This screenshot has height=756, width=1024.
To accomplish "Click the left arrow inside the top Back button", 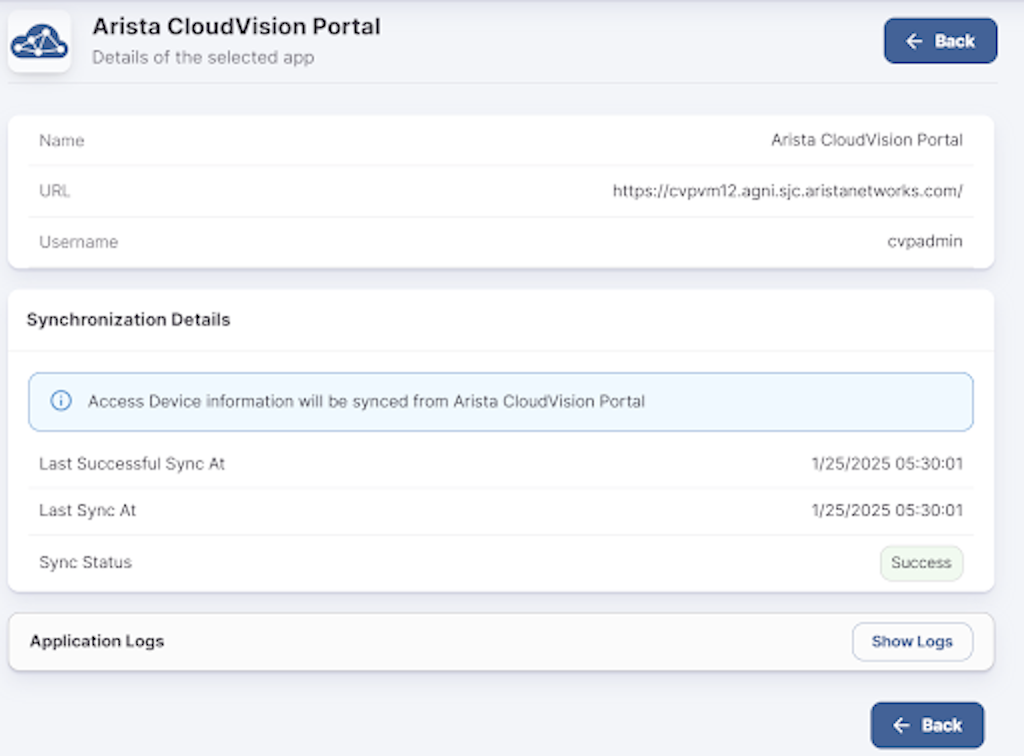I will 913,41.
